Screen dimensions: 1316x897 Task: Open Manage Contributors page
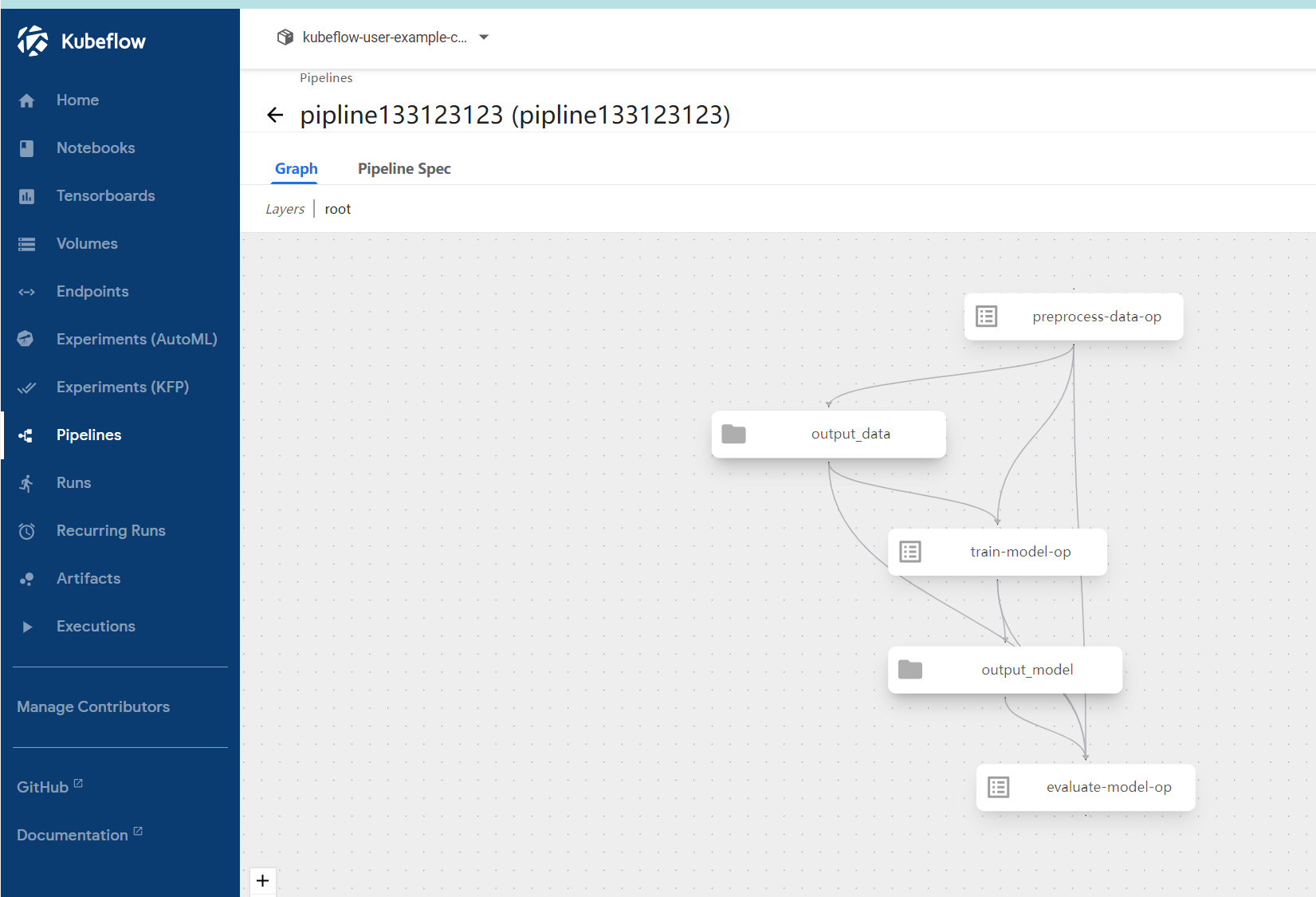coord(93,706)
